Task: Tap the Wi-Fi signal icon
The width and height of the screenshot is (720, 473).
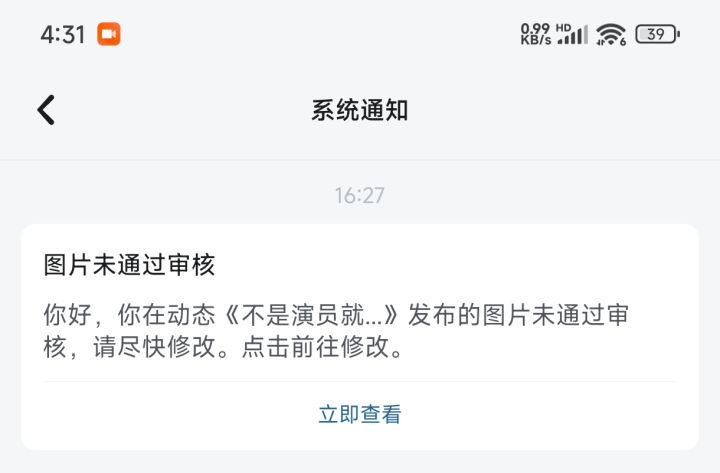Action: pyautogui.click(x=609, y=34)
